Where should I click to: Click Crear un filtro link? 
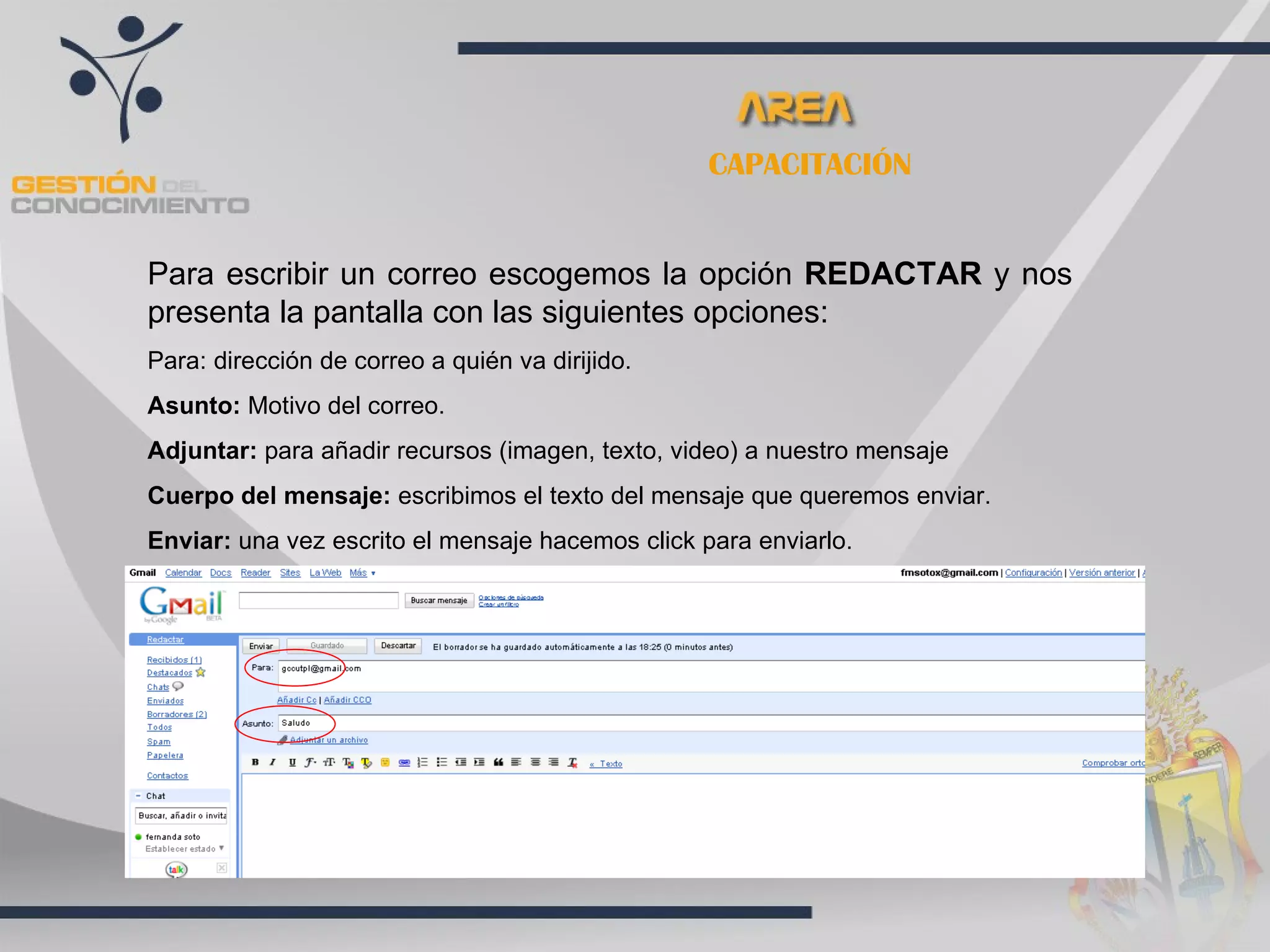[499, 604]
